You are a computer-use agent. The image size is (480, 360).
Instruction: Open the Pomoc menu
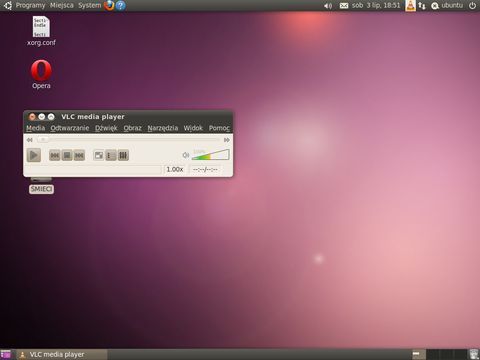coord(219,128)
